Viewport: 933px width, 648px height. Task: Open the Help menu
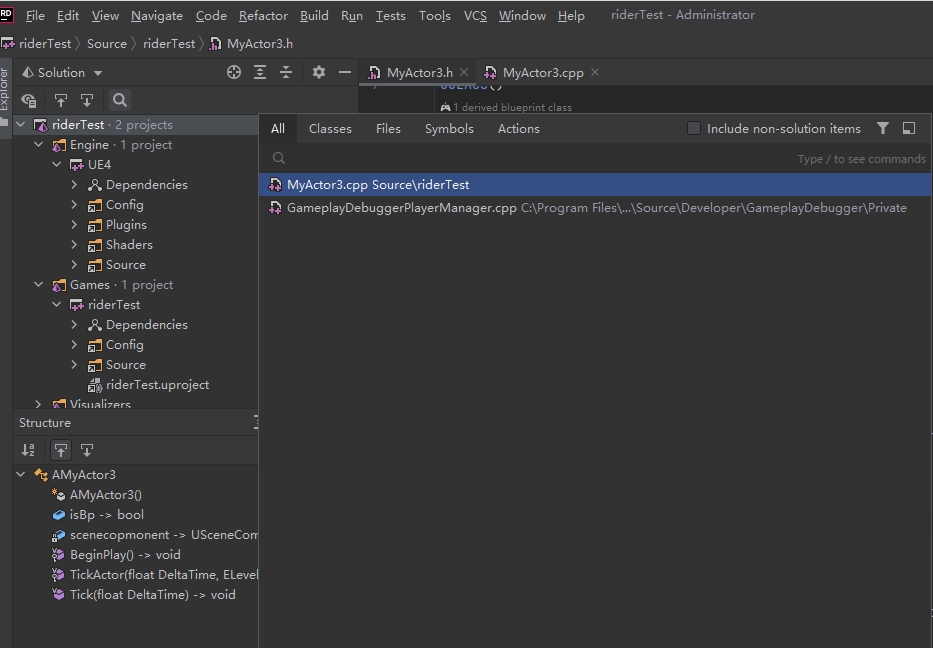[x=571, y=16]
